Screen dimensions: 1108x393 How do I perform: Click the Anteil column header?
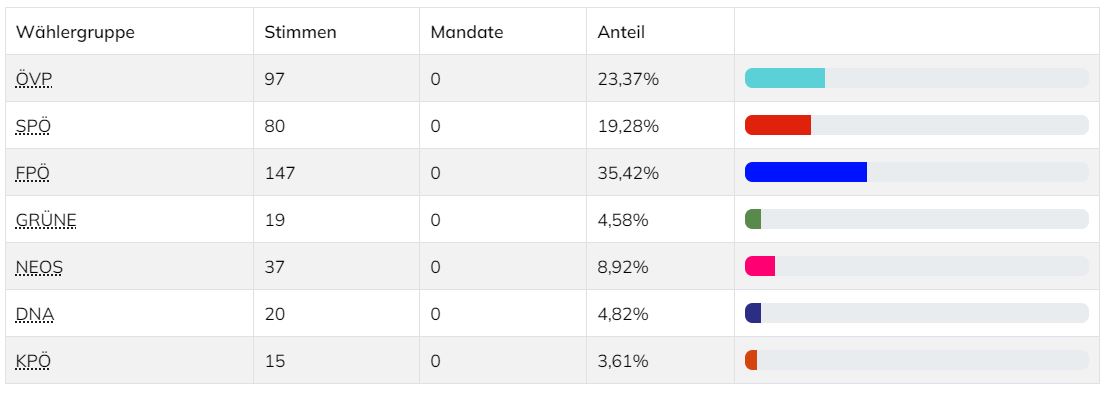621,32
